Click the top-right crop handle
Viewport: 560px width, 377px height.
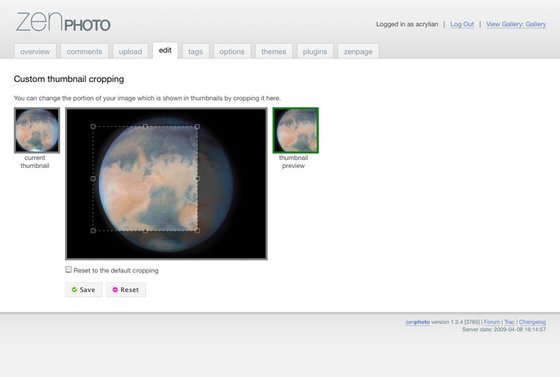tap(198, 126)
